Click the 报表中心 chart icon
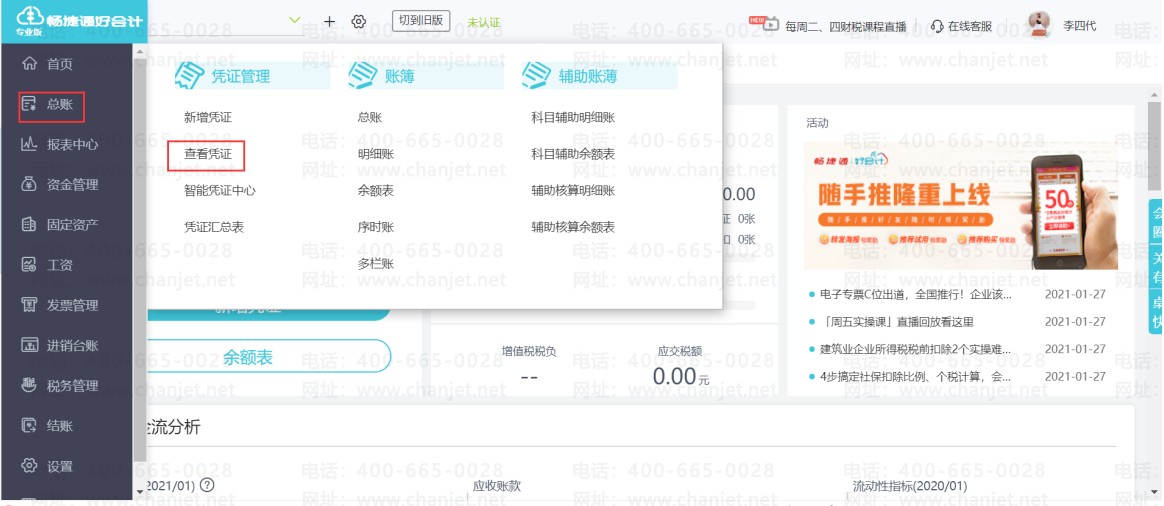1164x506 pixels. point(30,145)
